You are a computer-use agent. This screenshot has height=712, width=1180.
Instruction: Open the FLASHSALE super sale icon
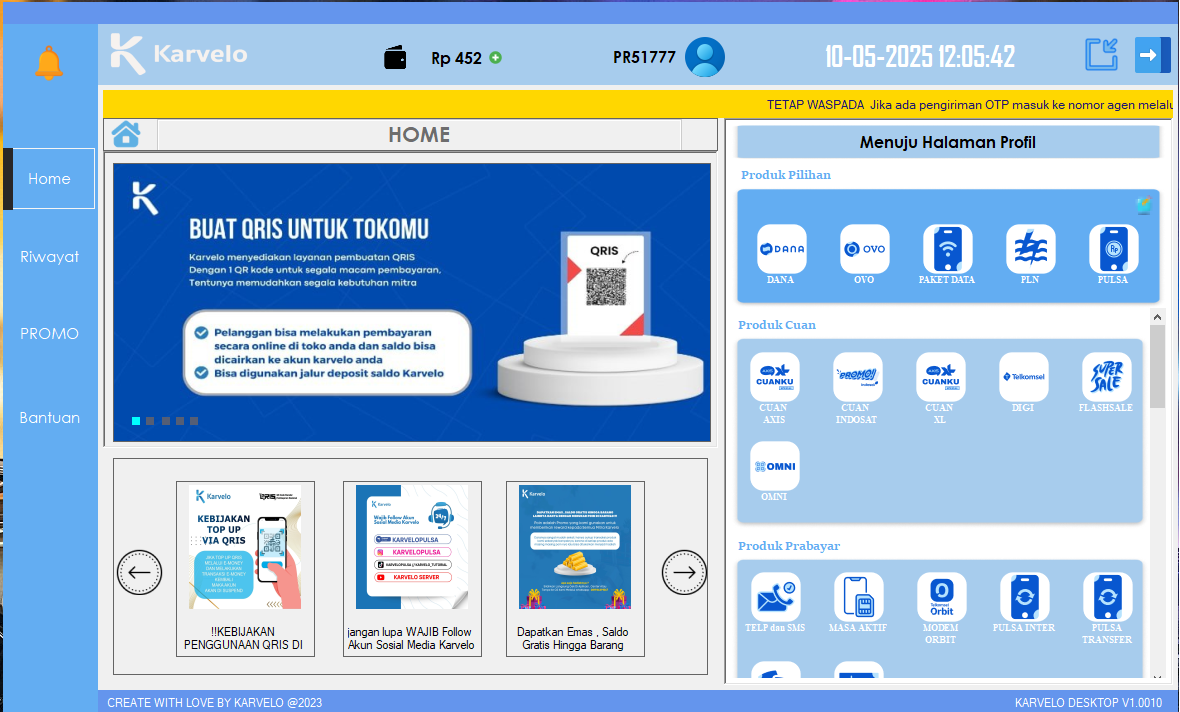[x=1106, y=377]
